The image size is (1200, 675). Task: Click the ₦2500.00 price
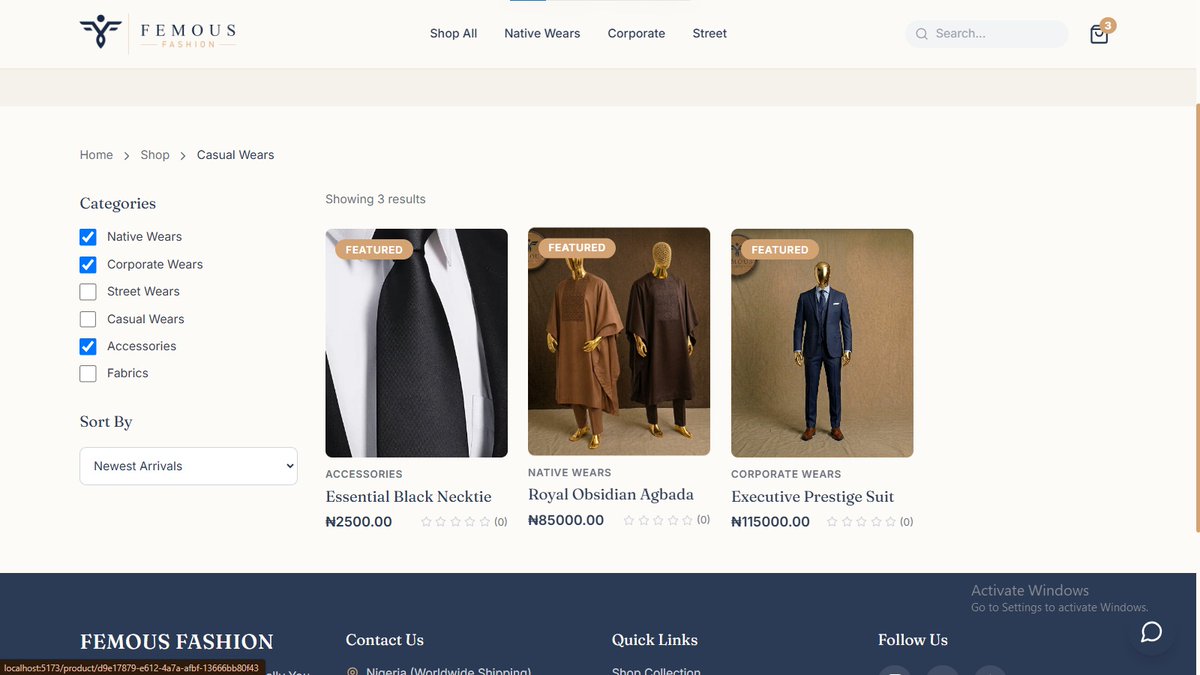coord(359,522)
